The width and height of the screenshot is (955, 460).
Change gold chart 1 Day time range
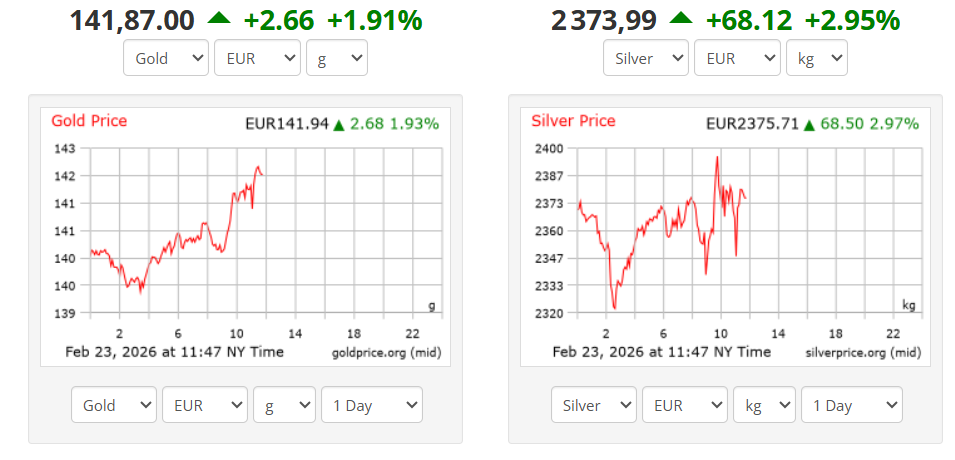click(x=372, y=405)
